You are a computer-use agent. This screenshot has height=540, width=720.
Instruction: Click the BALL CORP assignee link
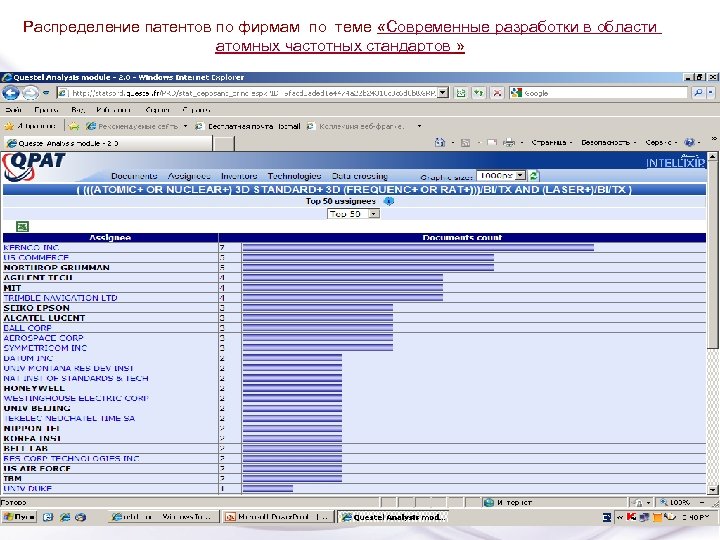[x=27, y=328]
